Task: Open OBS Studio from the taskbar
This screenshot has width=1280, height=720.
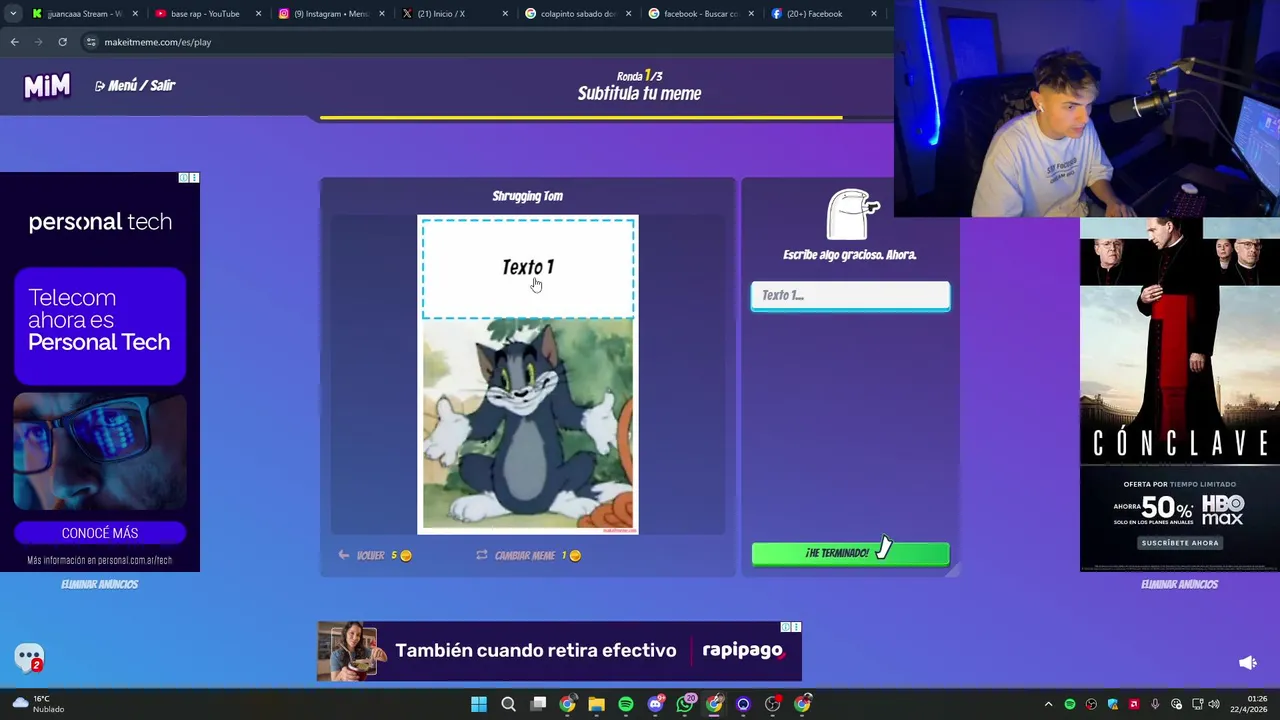Action: tap(773, 704)
